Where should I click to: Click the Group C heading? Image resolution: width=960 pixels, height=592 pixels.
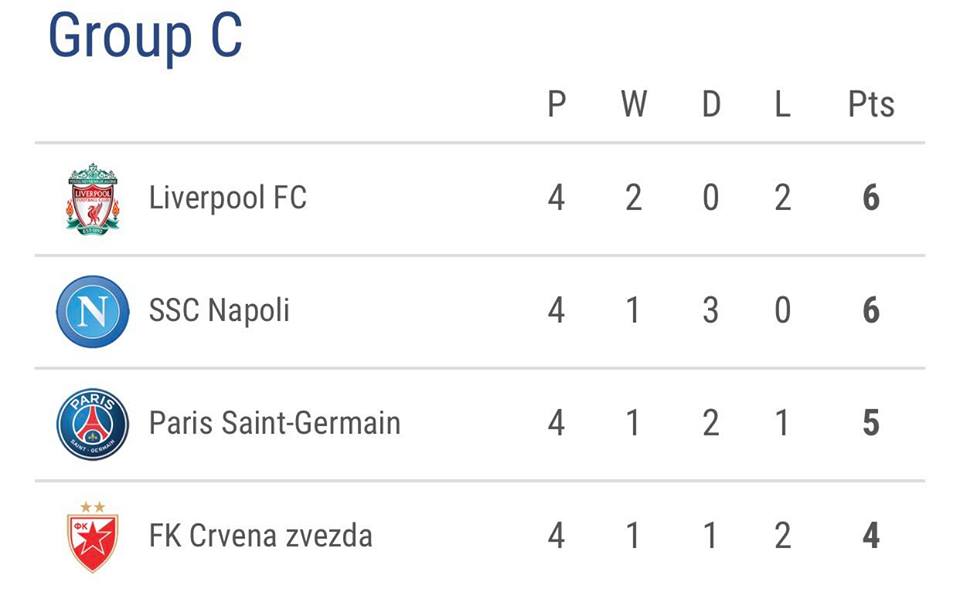tap(145, 37)
